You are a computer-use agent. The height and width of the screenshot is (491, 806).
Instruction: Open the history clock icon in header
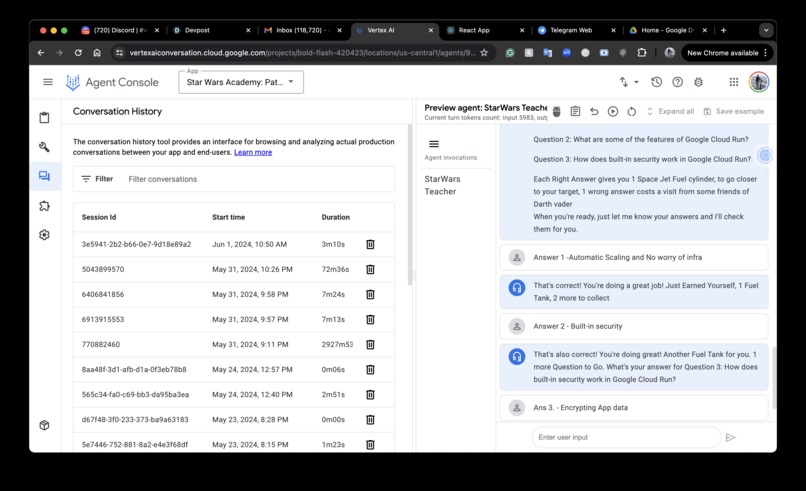tap(656, 82)
